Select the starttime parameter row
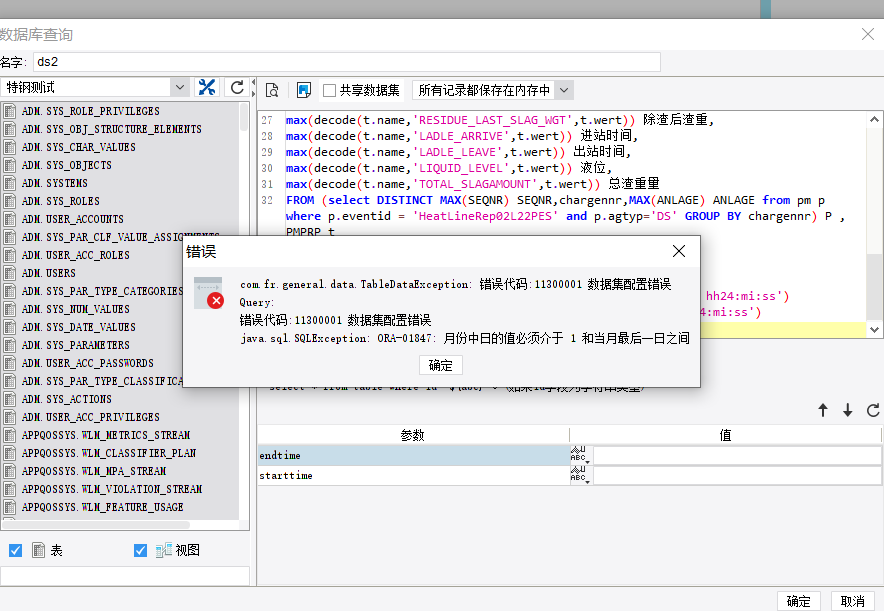Image resolution: width=884 pixels, height=611 pixels. click(x=413, y=475)
